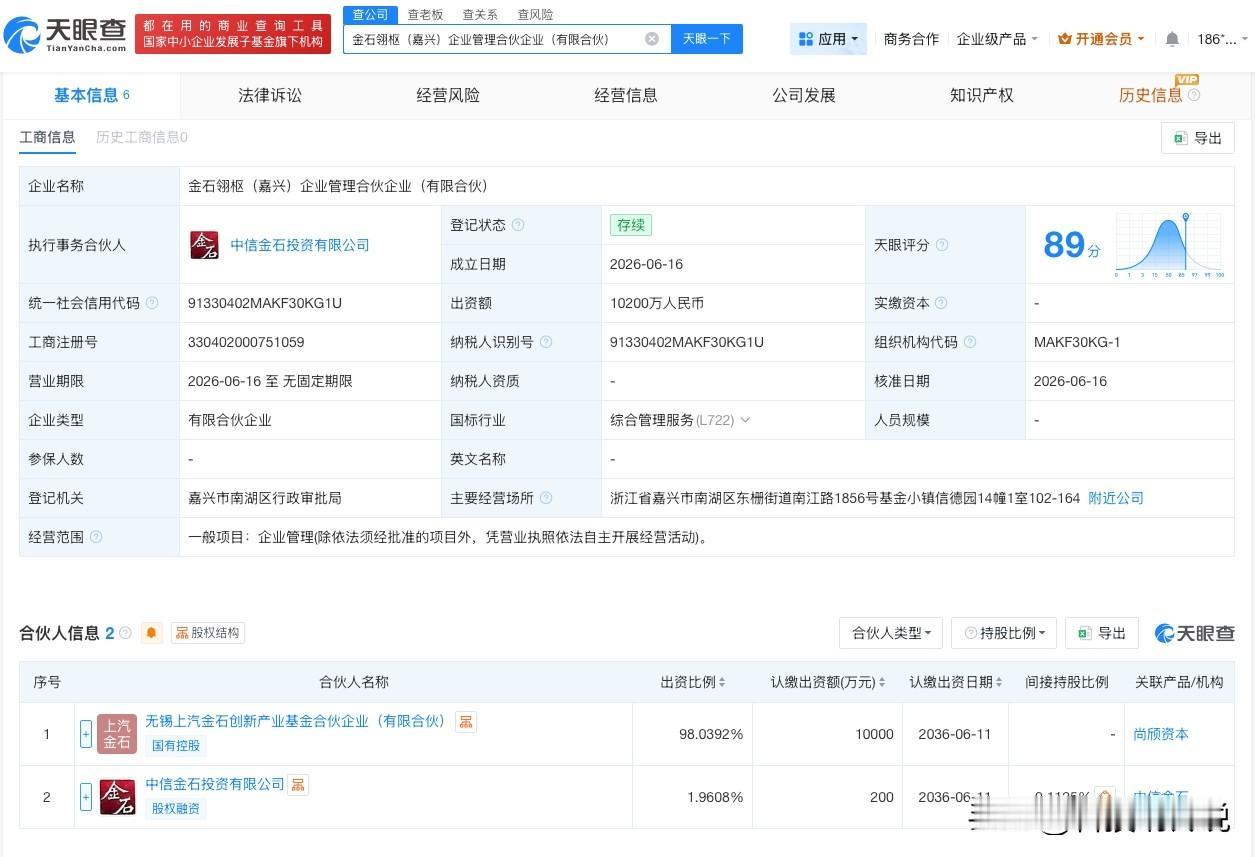Expand the 综合管理服务 (L722) industry chevron
Screen dimensions: 1255x857
coord(744,420)
